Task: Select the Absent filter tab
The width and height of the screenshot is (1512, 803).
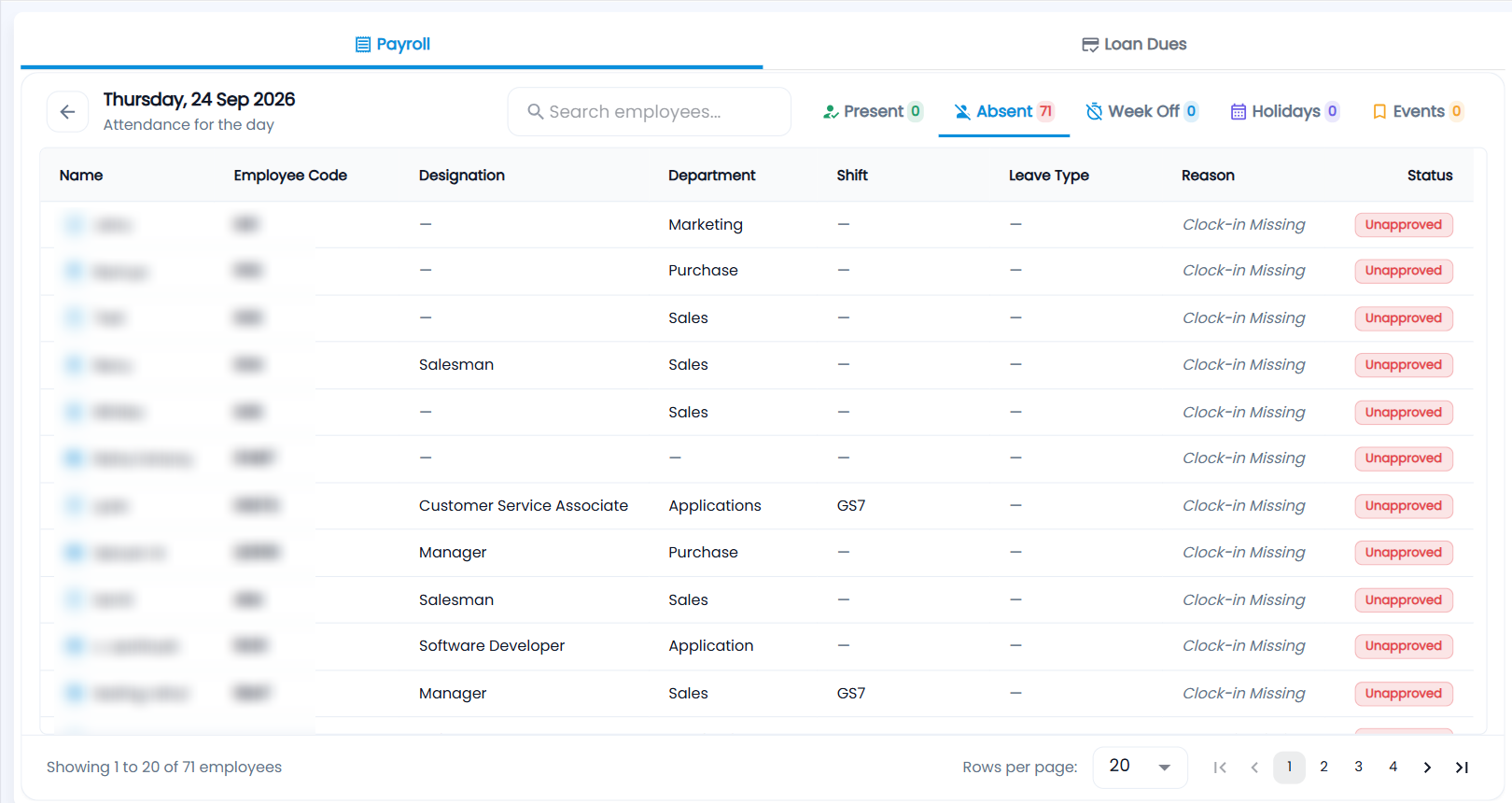Action: (x=1004, y=112)
